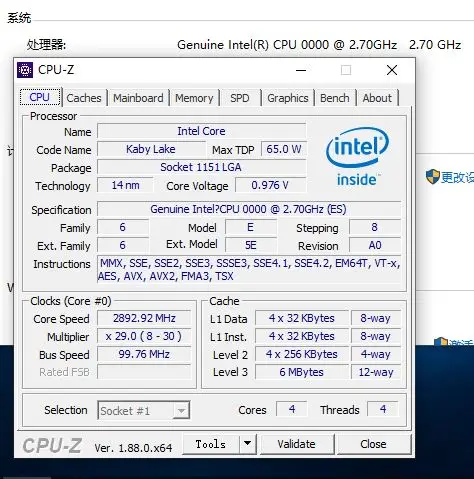Click the version text Ver. 1.88.0.x64
The height and width of the screenshot is (479, 474).
(x=133, y=448)
